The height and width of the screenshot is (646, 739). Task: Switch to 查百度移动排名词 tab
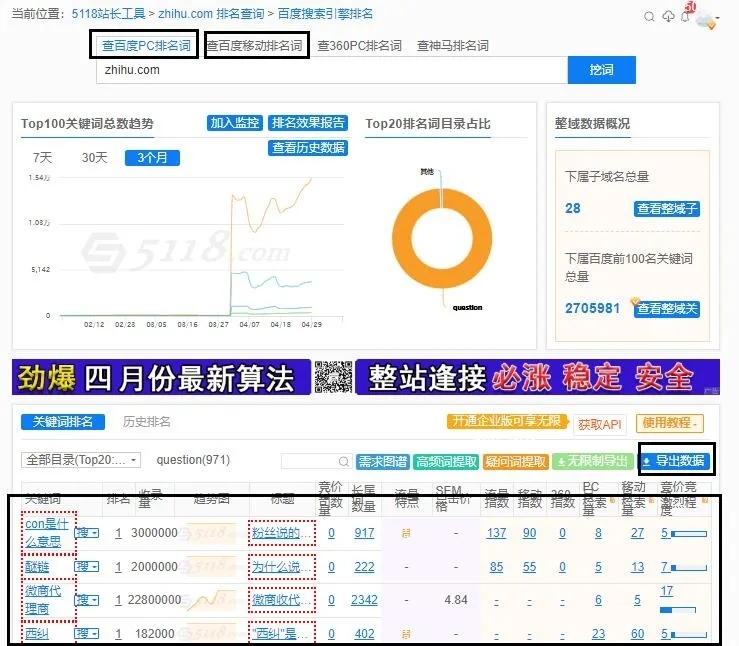point(255,45)
